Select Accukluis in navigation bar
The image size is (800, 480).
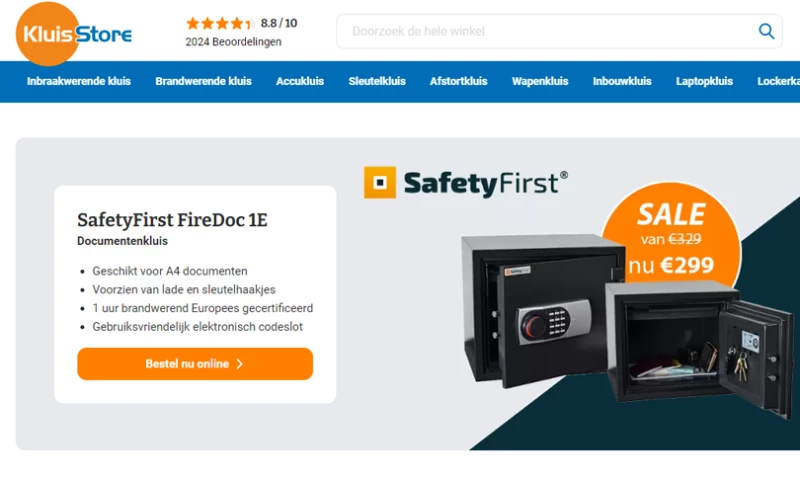tap(300, 81)
